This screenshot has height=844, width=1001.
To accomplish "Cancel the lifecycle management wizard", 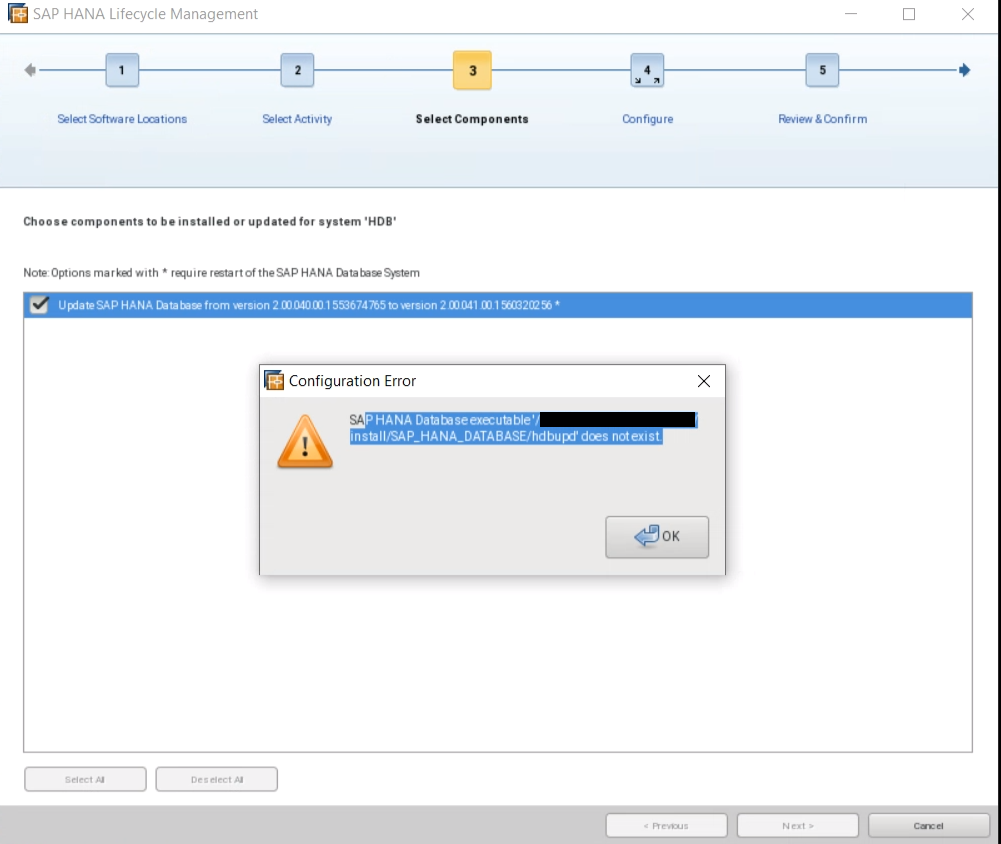I will pyautogui.click(x=929, y=825).
